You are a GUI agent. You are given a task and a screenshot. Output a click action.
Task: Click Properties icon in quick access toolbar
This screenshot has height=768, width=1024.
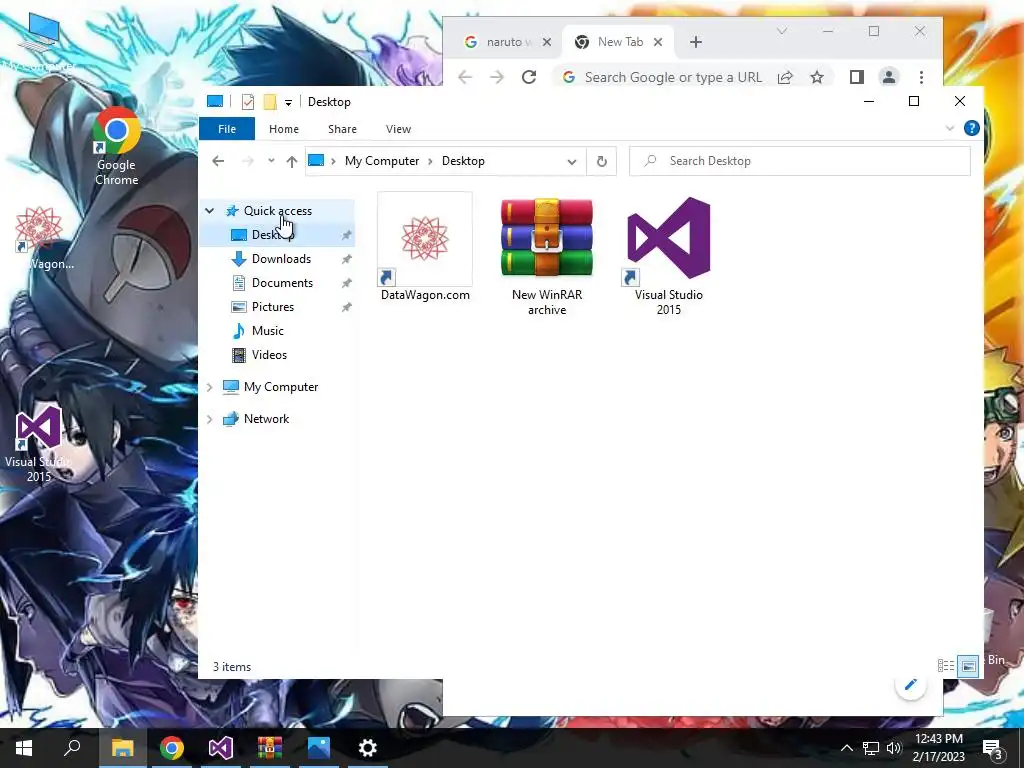point(248,102)
